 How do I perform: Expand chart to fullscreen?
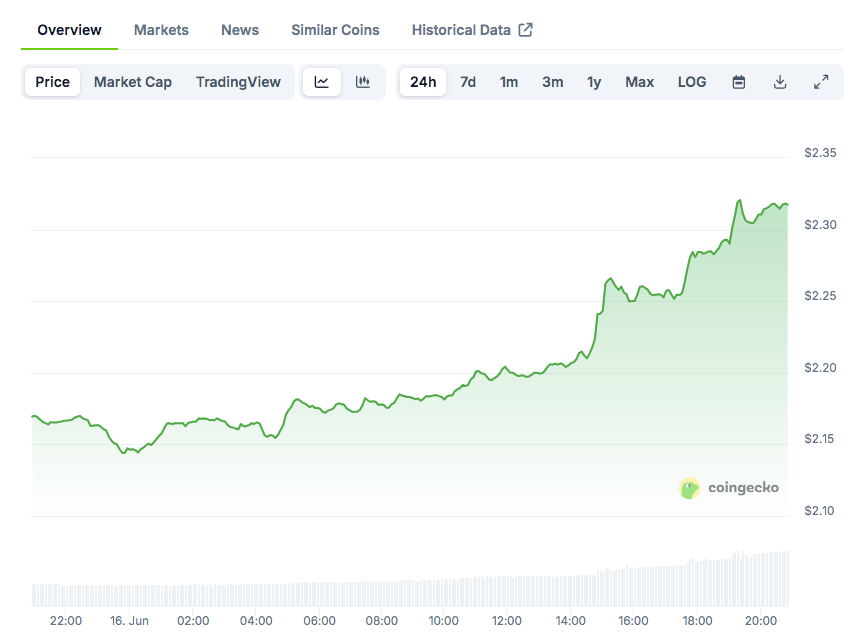point(821,82)
